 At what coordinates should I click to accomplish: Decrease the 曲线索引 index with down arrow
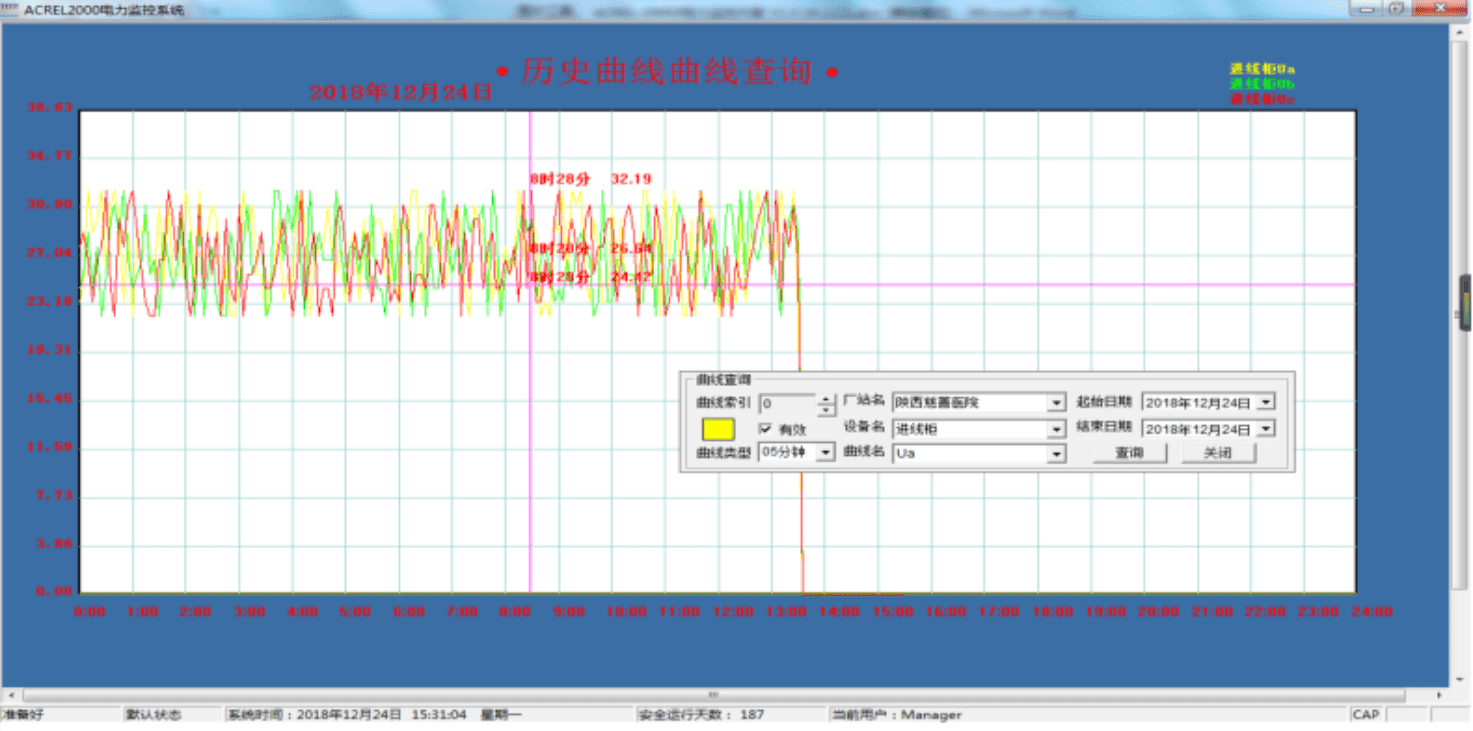(x=825, y=409)
